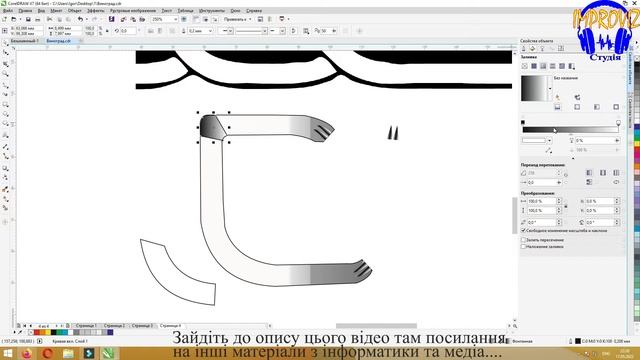The height and width of the screenshot is (360, 640).
Task: Toggle the free scale and skew checkbox
Action: tap(523, 231)
